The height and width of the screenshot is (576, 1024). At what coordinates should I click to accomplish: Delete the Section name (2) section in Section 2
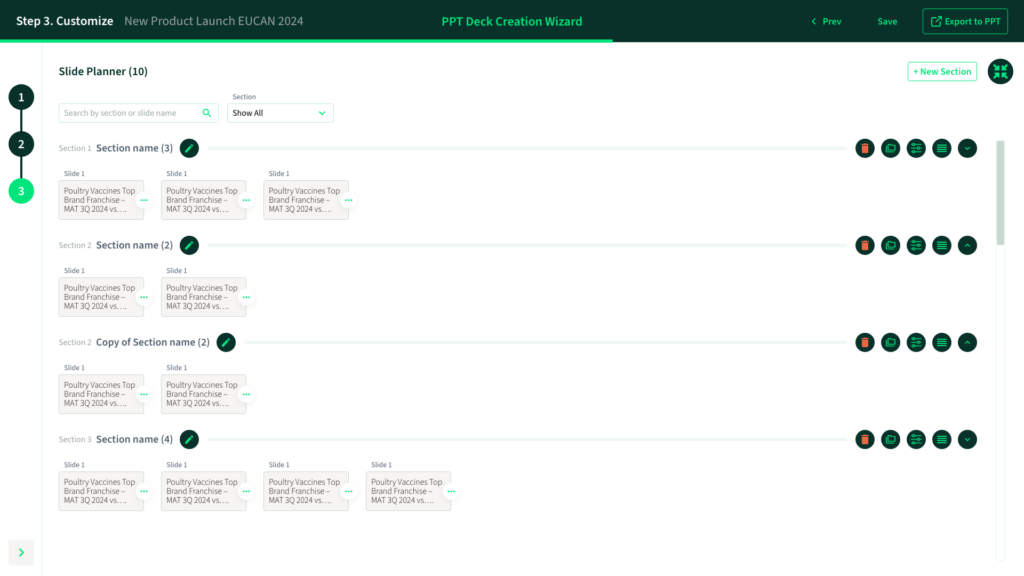[865, 245]
